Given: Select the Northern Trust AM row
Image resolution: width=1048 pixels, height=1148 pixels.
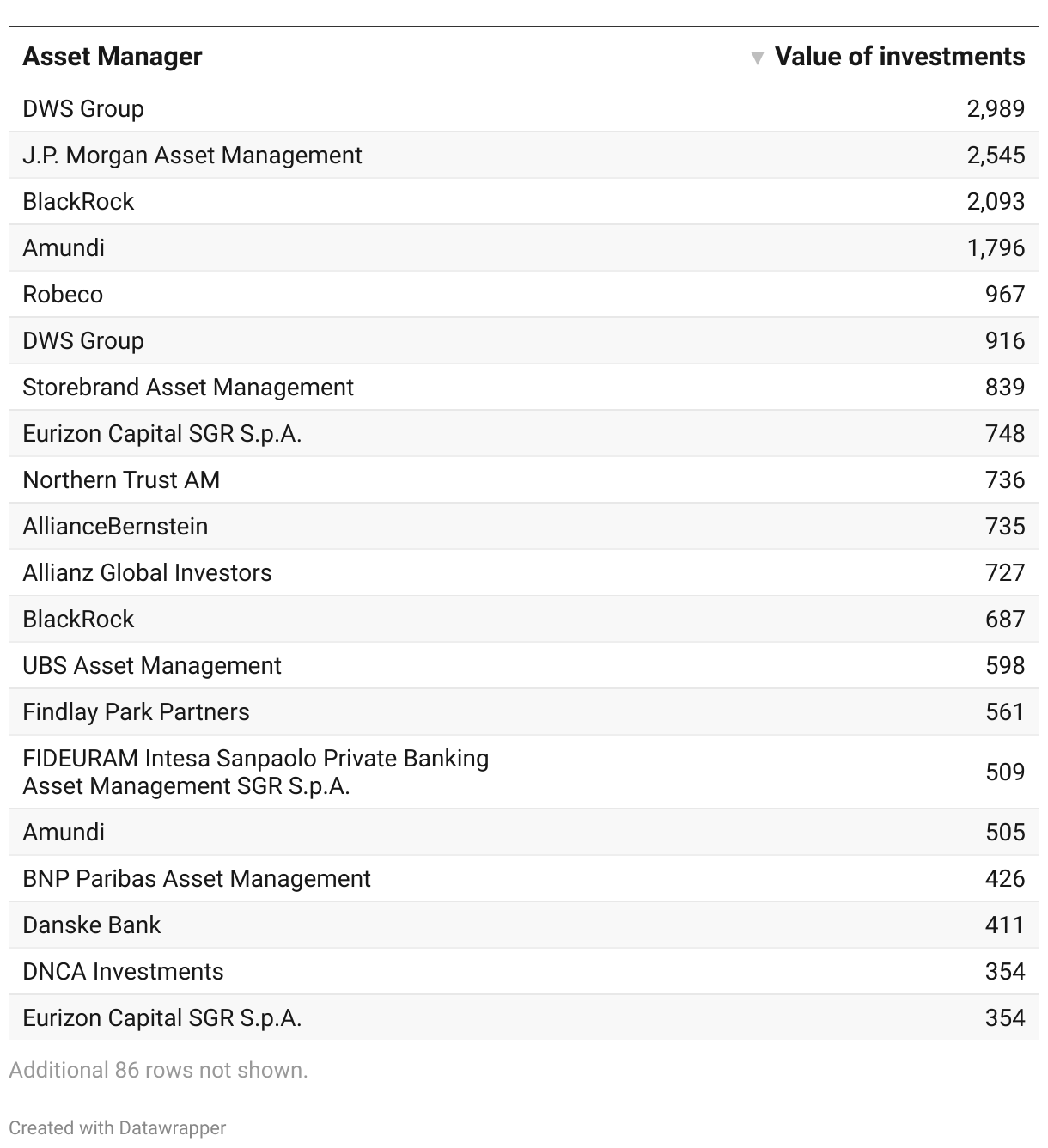Looking at the screenshot, I should tap(524, 480).
